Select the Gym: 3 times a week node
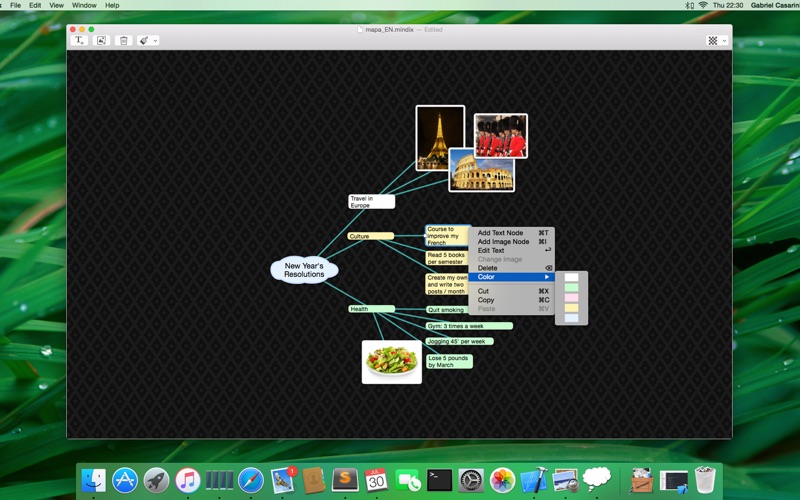The height and width of the screenshot is (500, 800). [469, 326]
